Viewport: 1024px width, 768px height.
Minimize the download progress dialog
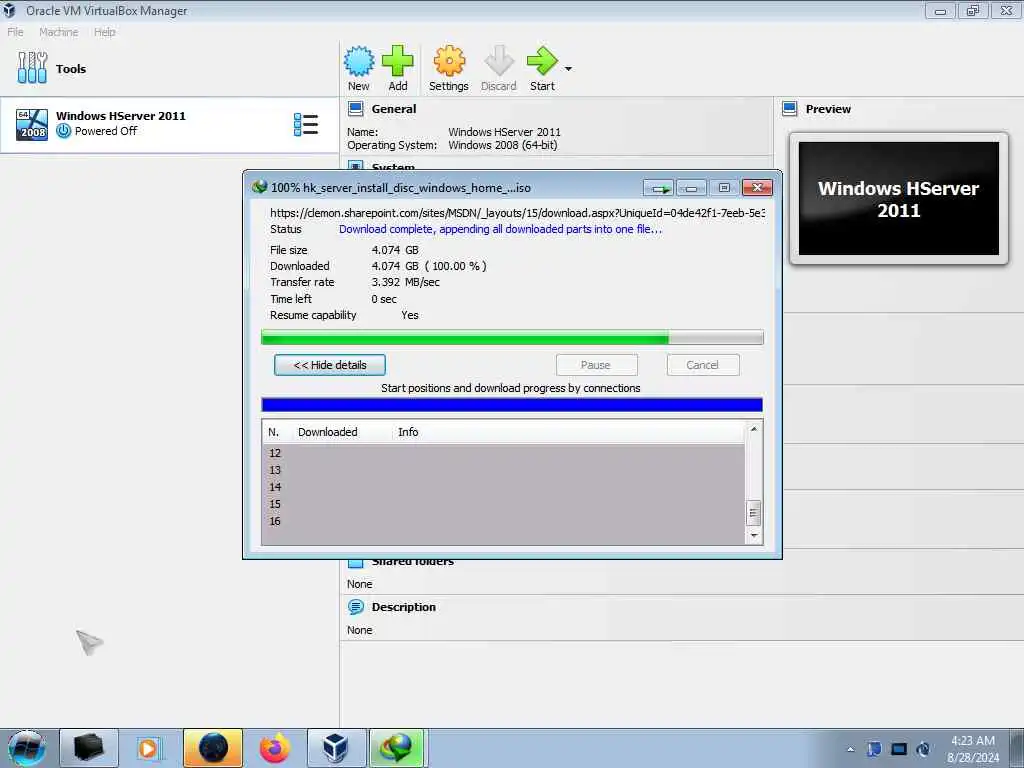pos(691,188)
